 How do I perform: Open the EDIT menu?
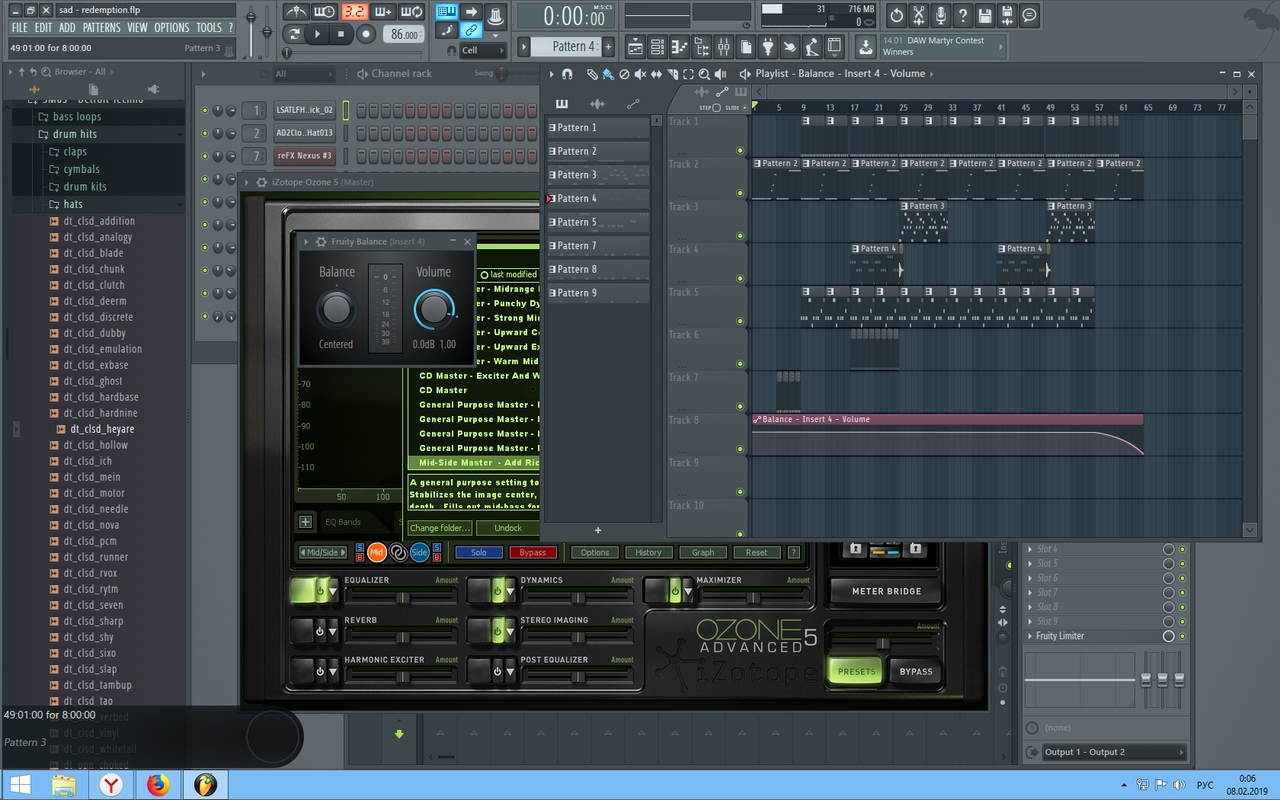coord(43,28)
